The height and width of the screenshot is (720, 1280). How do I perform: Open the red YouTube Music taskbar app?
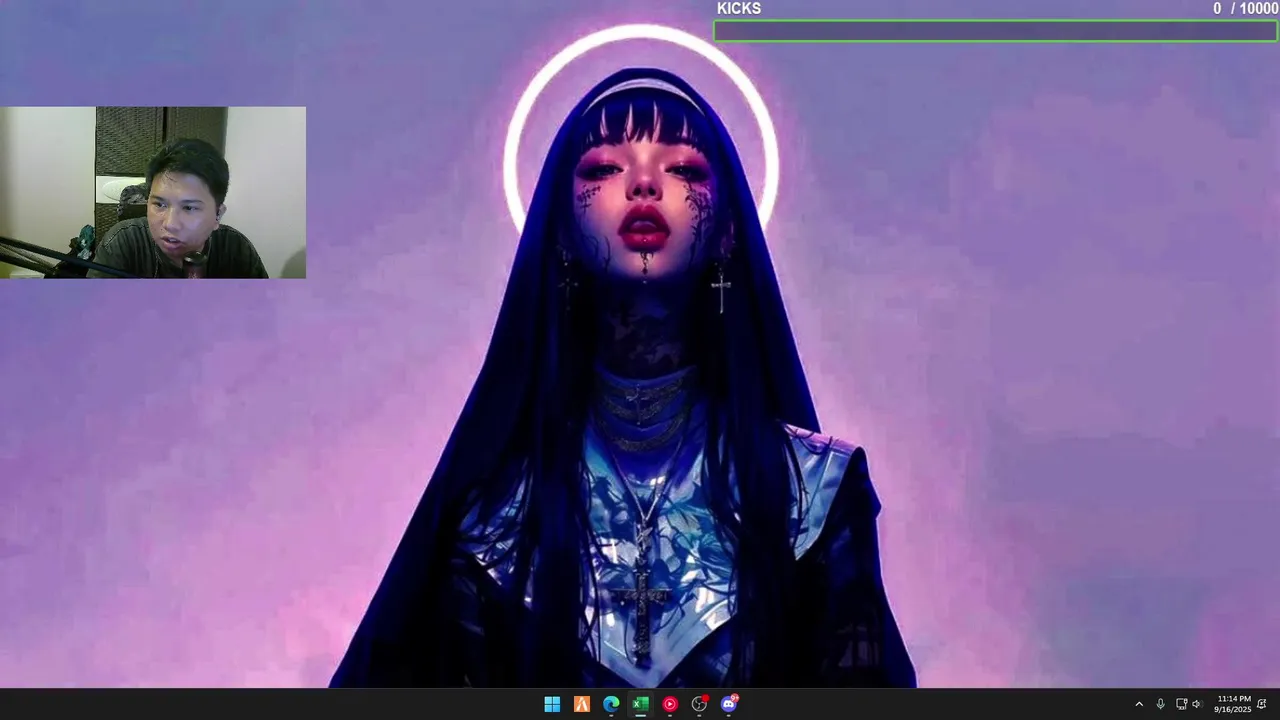pyautogui.click(x=670, y=704)
